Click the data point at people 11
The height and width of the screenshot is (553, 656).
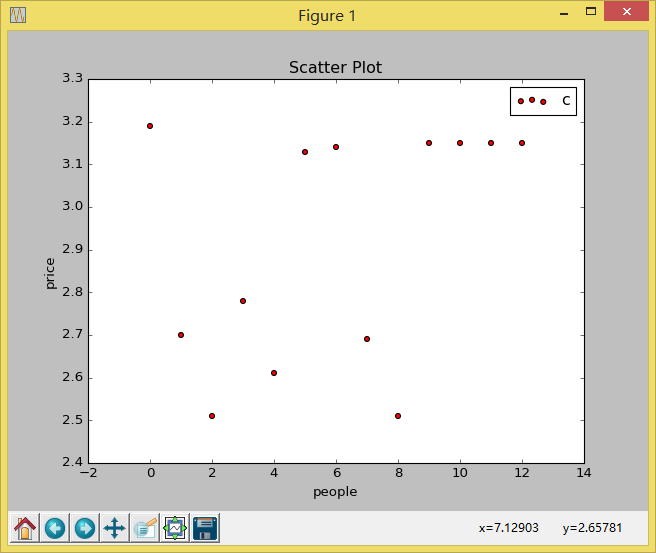click(x=491, y=143)
